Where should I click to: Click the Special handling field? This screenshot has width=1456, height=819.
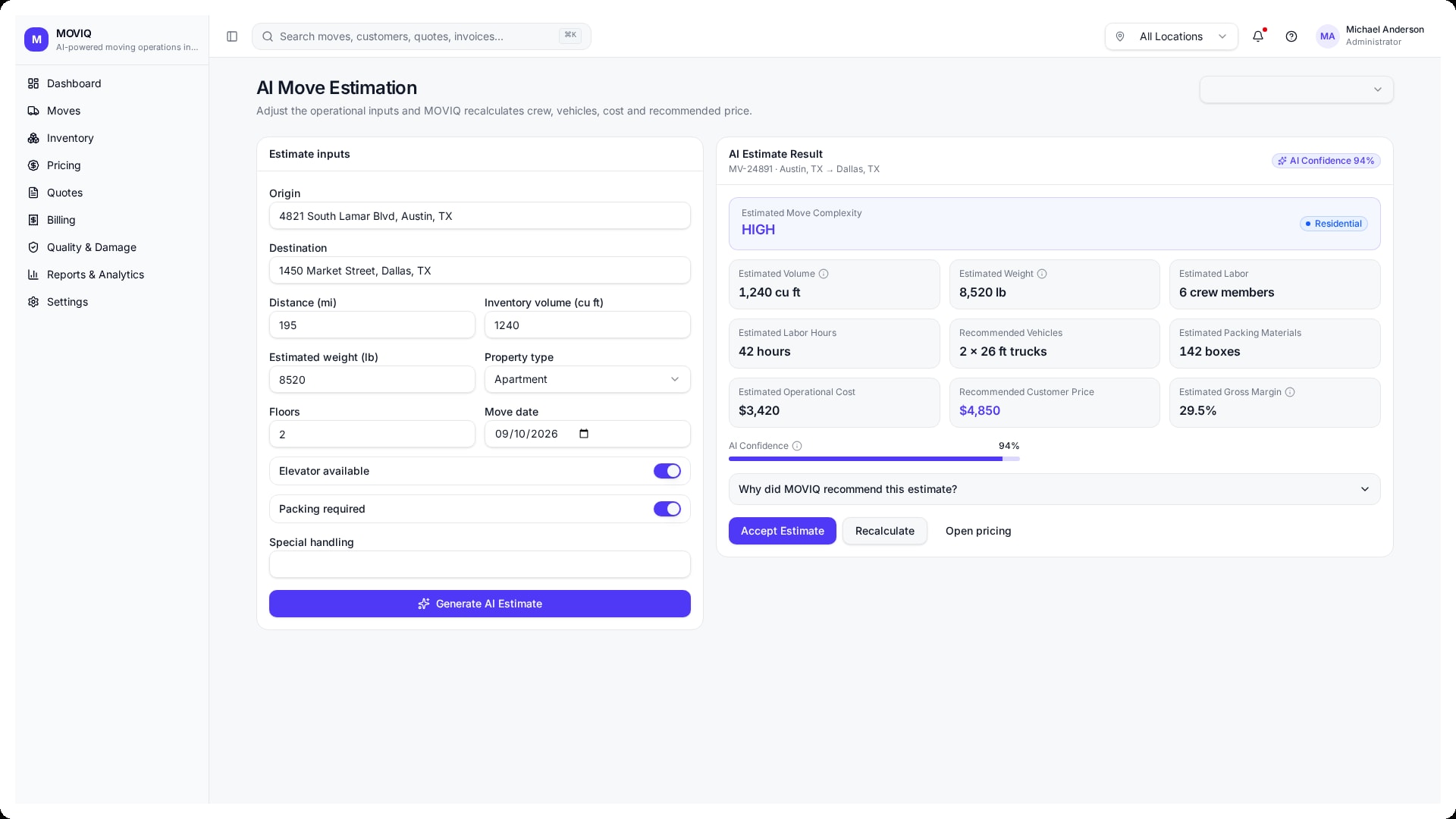pyautogui.click(x=480, y=564)
